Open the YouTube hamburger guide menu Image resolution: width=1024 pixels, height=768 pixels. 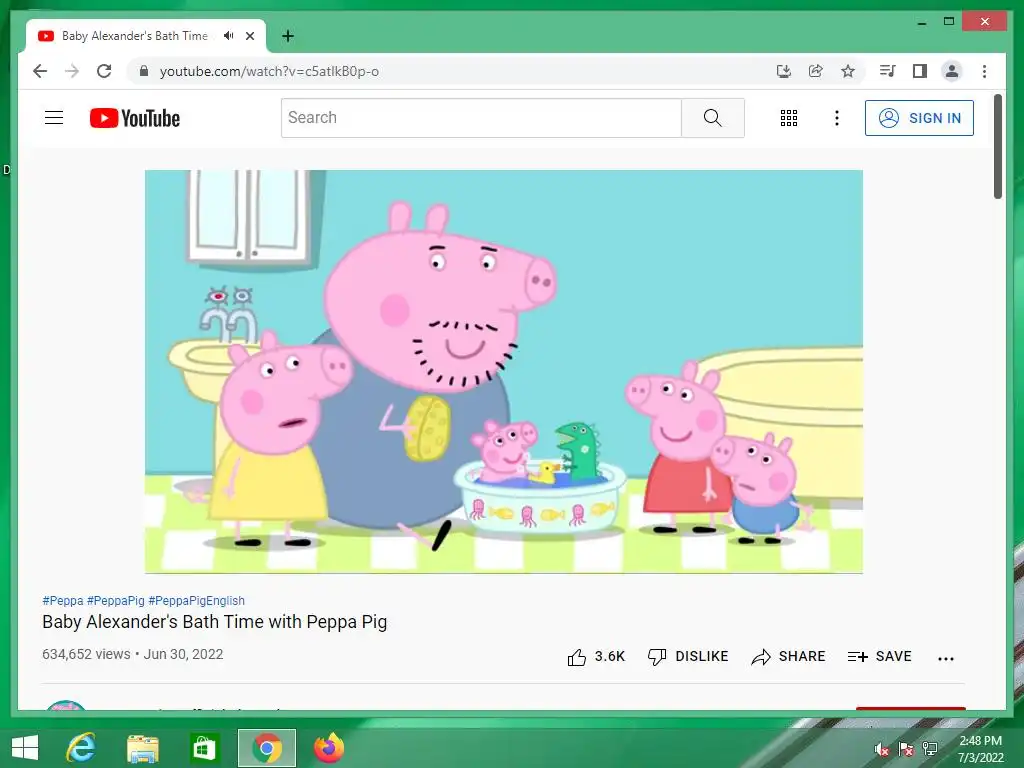click(54, 118)
